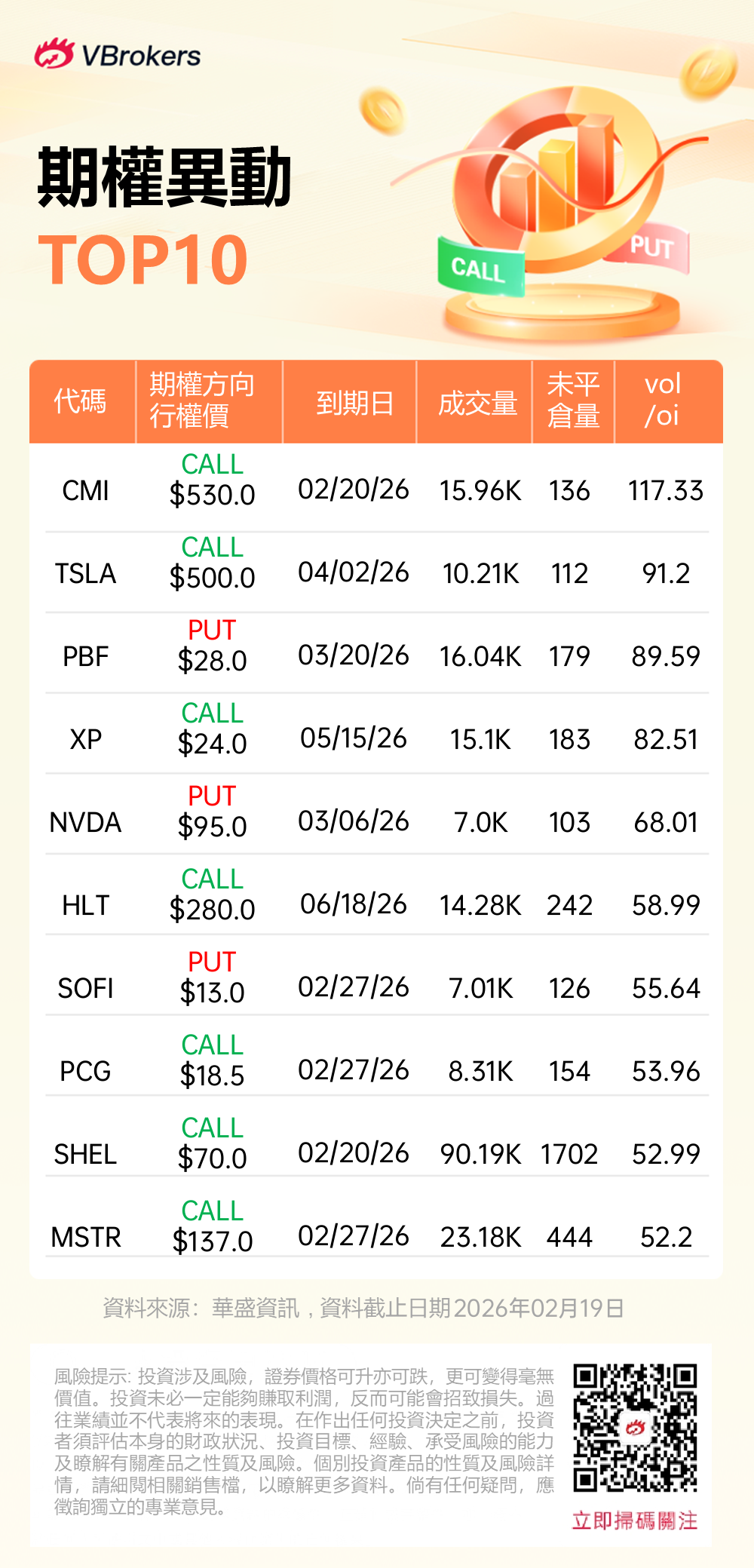Image resolution: width=754 pixels, height=1568 pixels.
Task: Select the 成交量 column header
Action: click(x=477, y=402)
